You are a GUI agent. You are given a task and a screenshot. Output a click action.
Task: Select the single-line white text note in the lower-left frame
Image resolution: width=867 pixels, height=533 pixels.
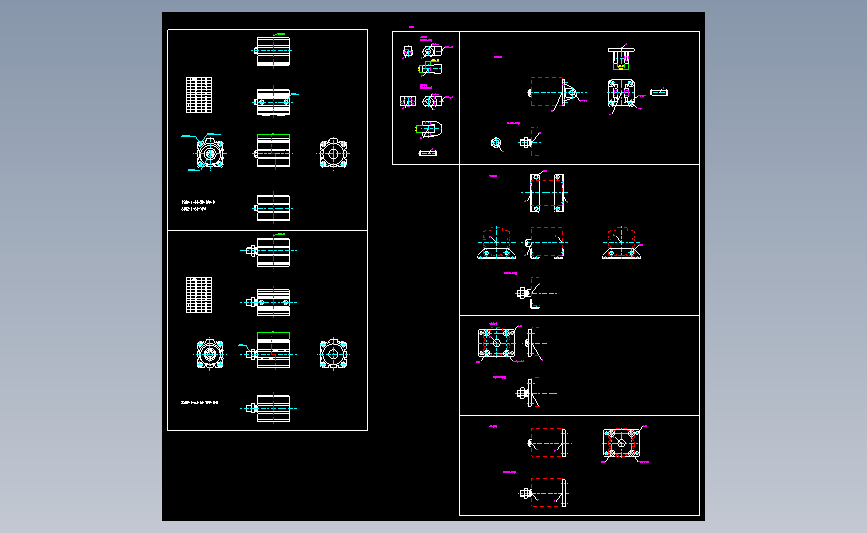tap(200, 403)
